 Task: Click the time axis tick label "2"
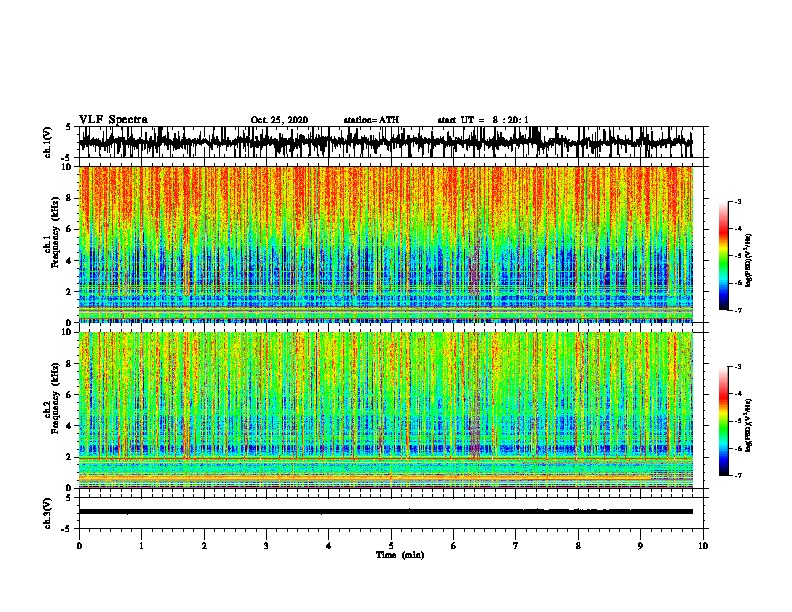pyautogui.click(x=204, y=546)
